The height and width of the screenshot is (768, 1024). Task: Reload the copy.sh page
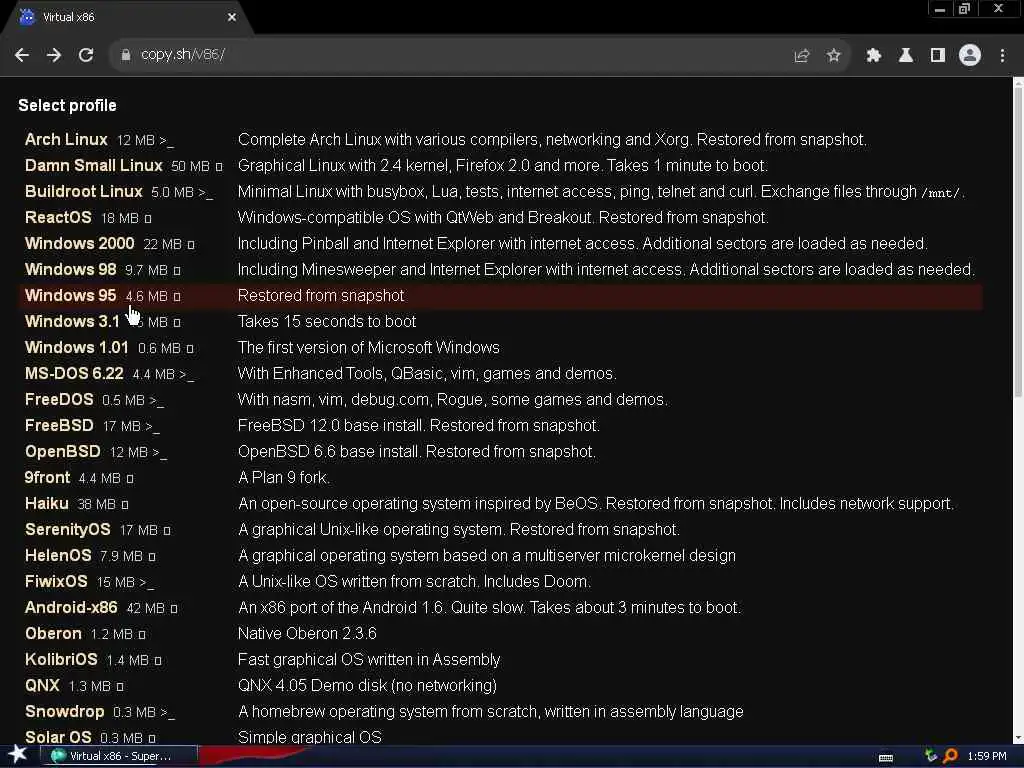pos(86,56)
